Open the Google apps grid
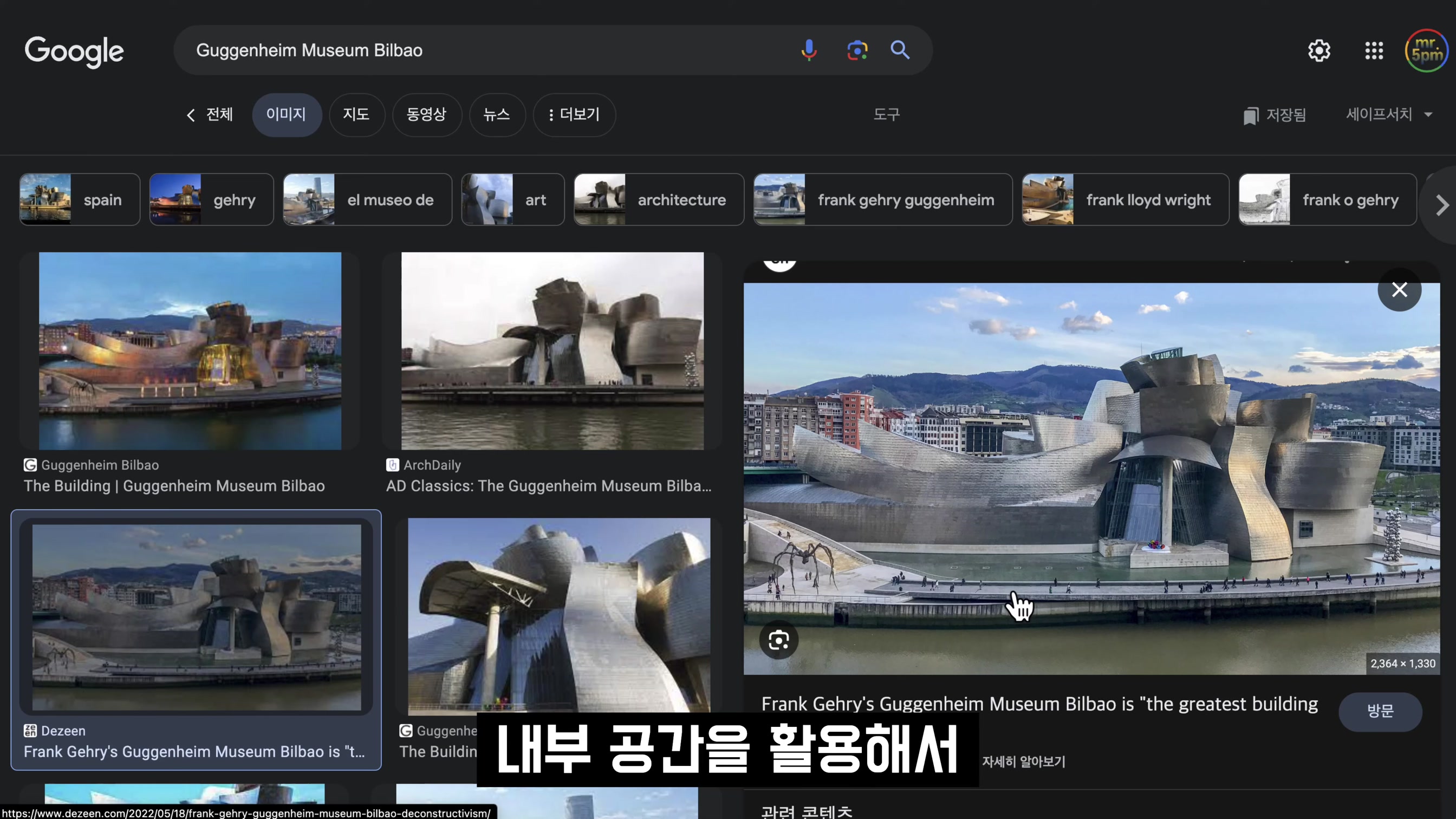 click(1374, 51)
